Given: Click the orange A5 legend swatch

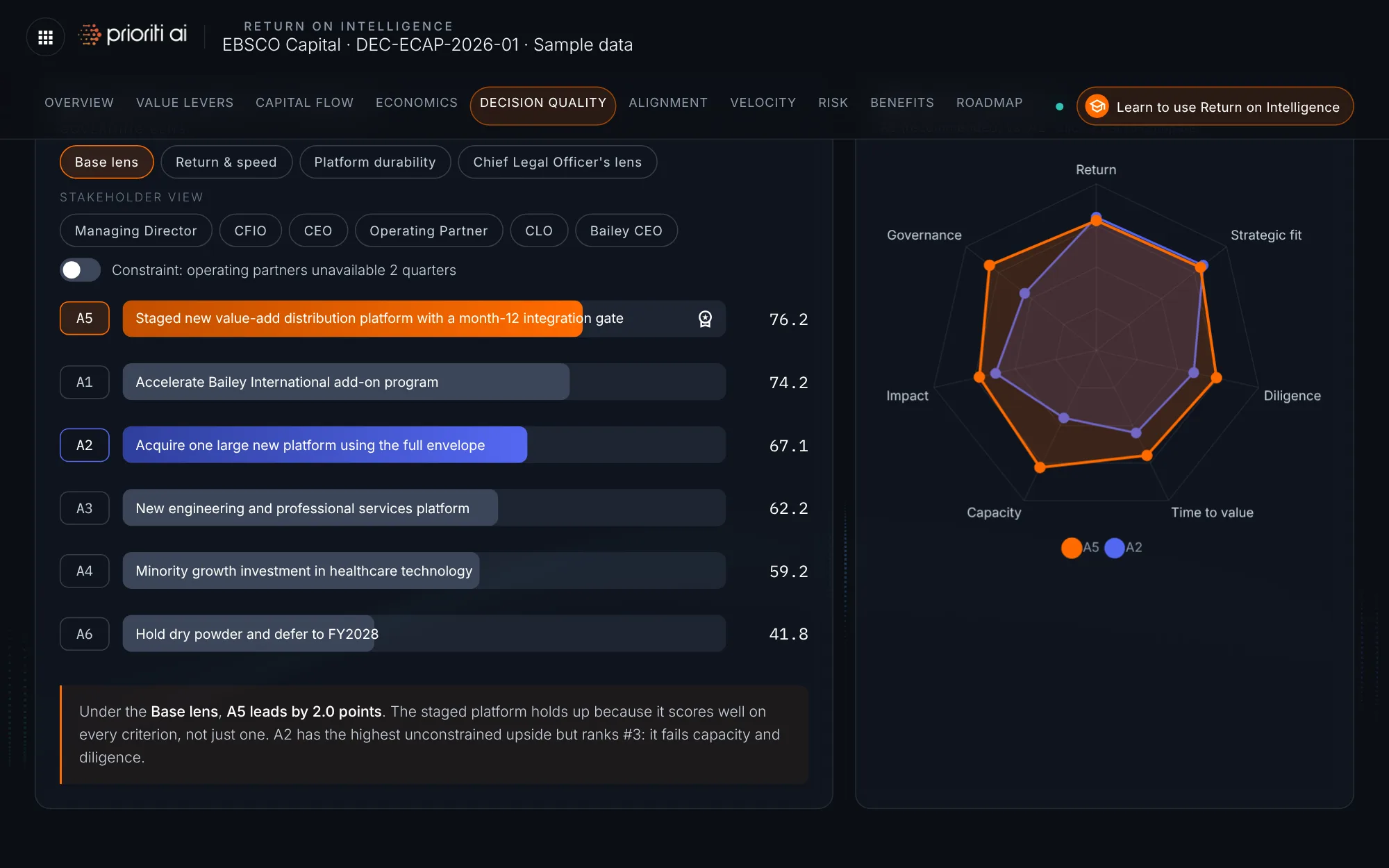Looking at the screenshot, I should 1072,548.
